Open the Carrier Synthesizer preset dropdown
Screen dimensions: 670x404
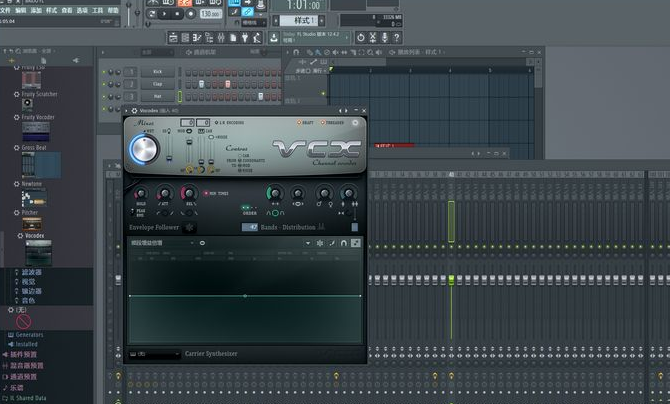[x=154, y=354]
